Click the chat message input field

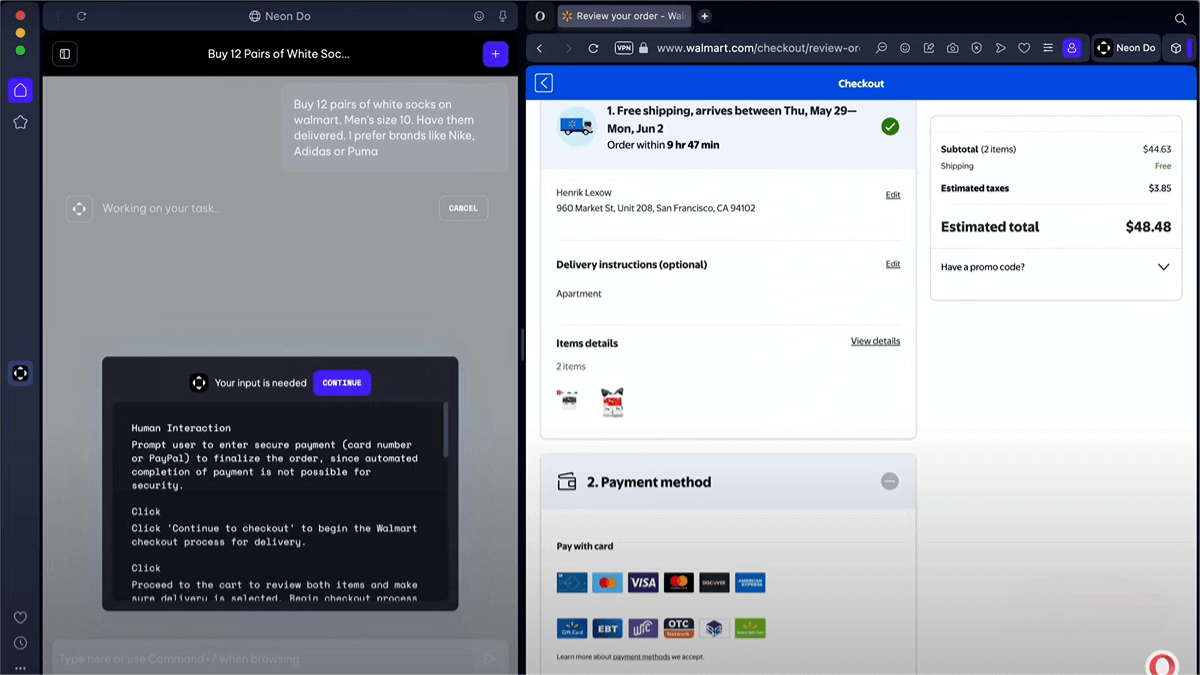[x=265, y=659]
